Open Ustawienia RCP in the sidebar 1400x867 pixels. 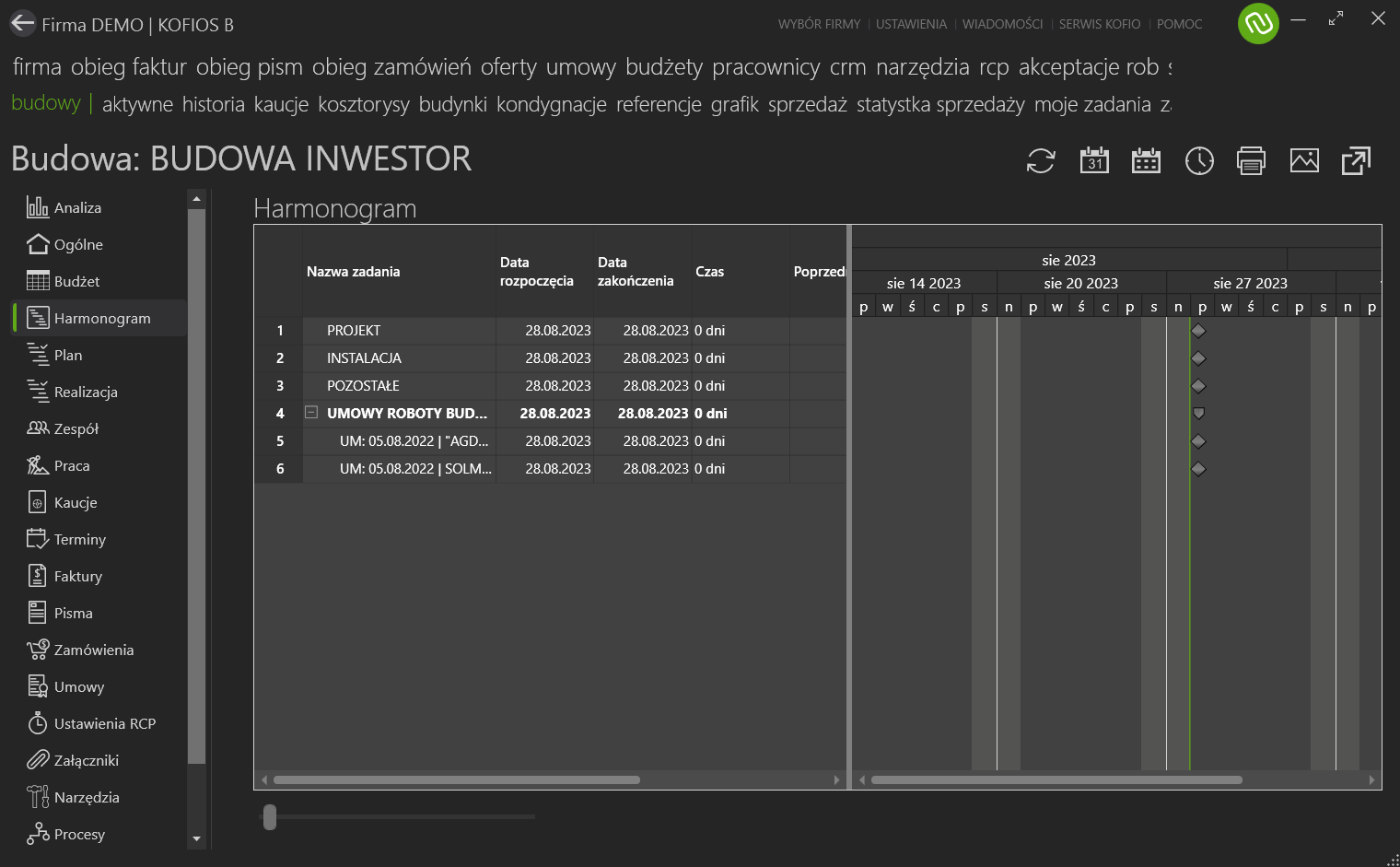tap(99, 723)
